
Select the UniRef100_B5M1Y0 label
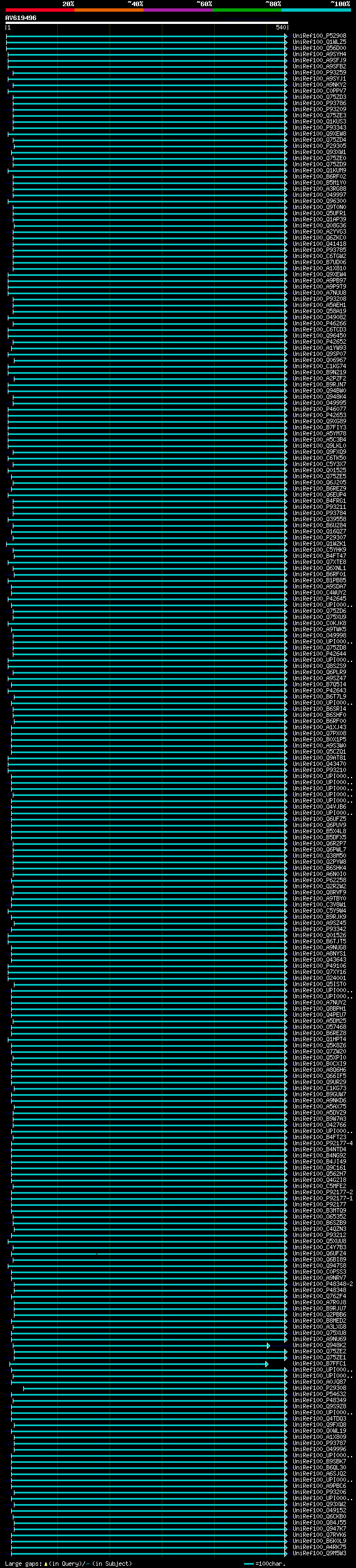[x=319, y=182]
